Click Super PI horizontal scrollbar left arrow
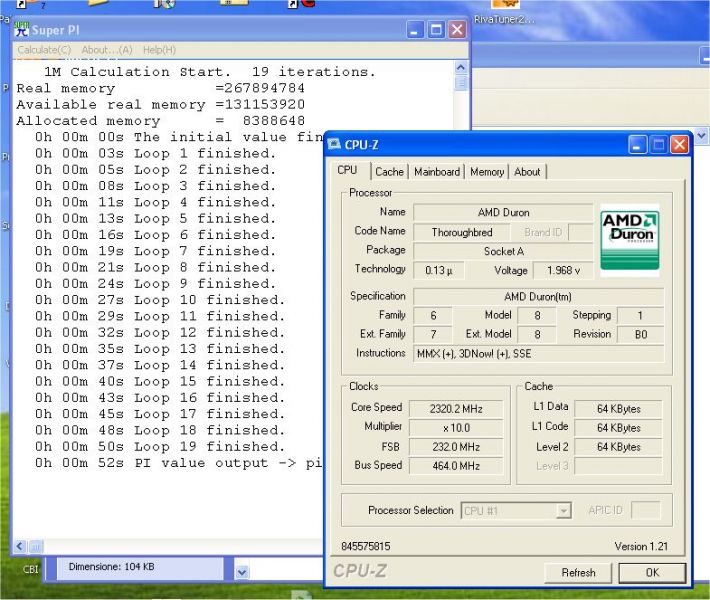This screenshot has width=710, height=600. (x=19, y=547)
